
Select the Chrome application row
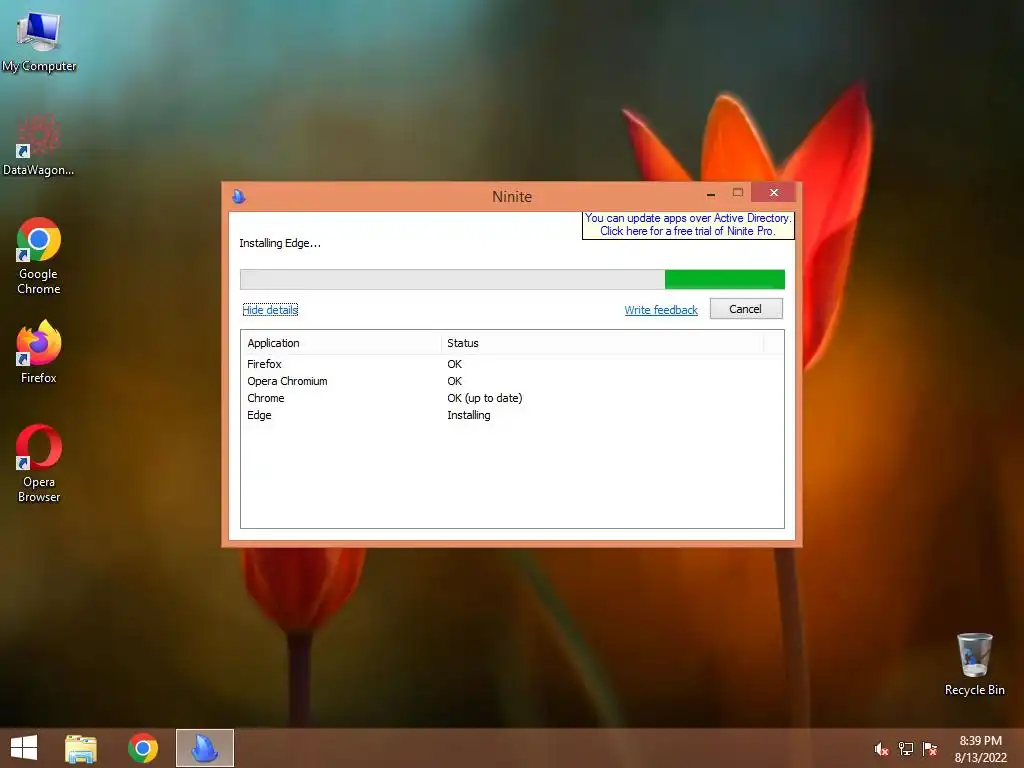(512, 398)
